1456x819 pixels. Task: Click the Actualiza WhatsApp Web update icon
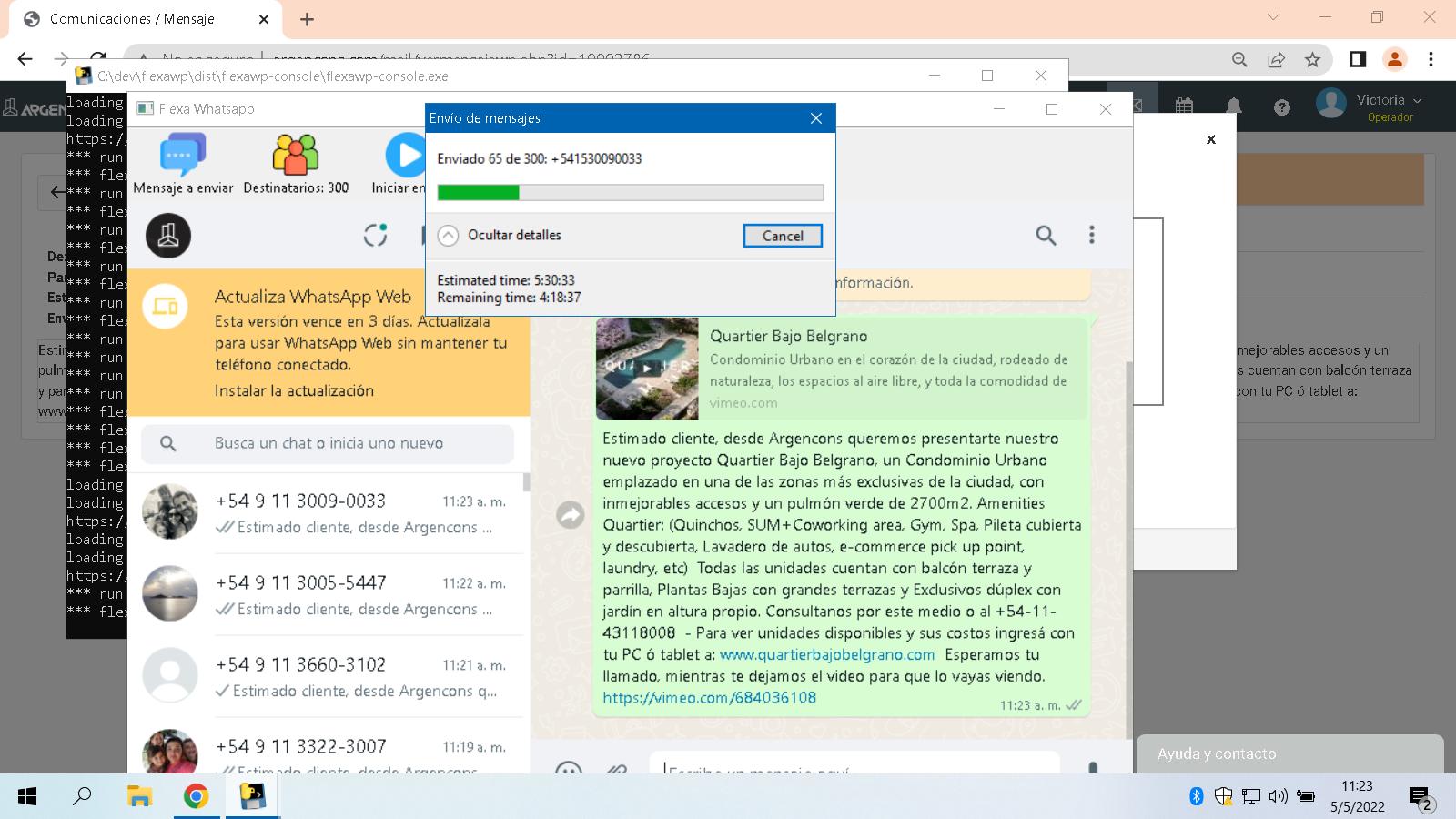tap(166, 307)
